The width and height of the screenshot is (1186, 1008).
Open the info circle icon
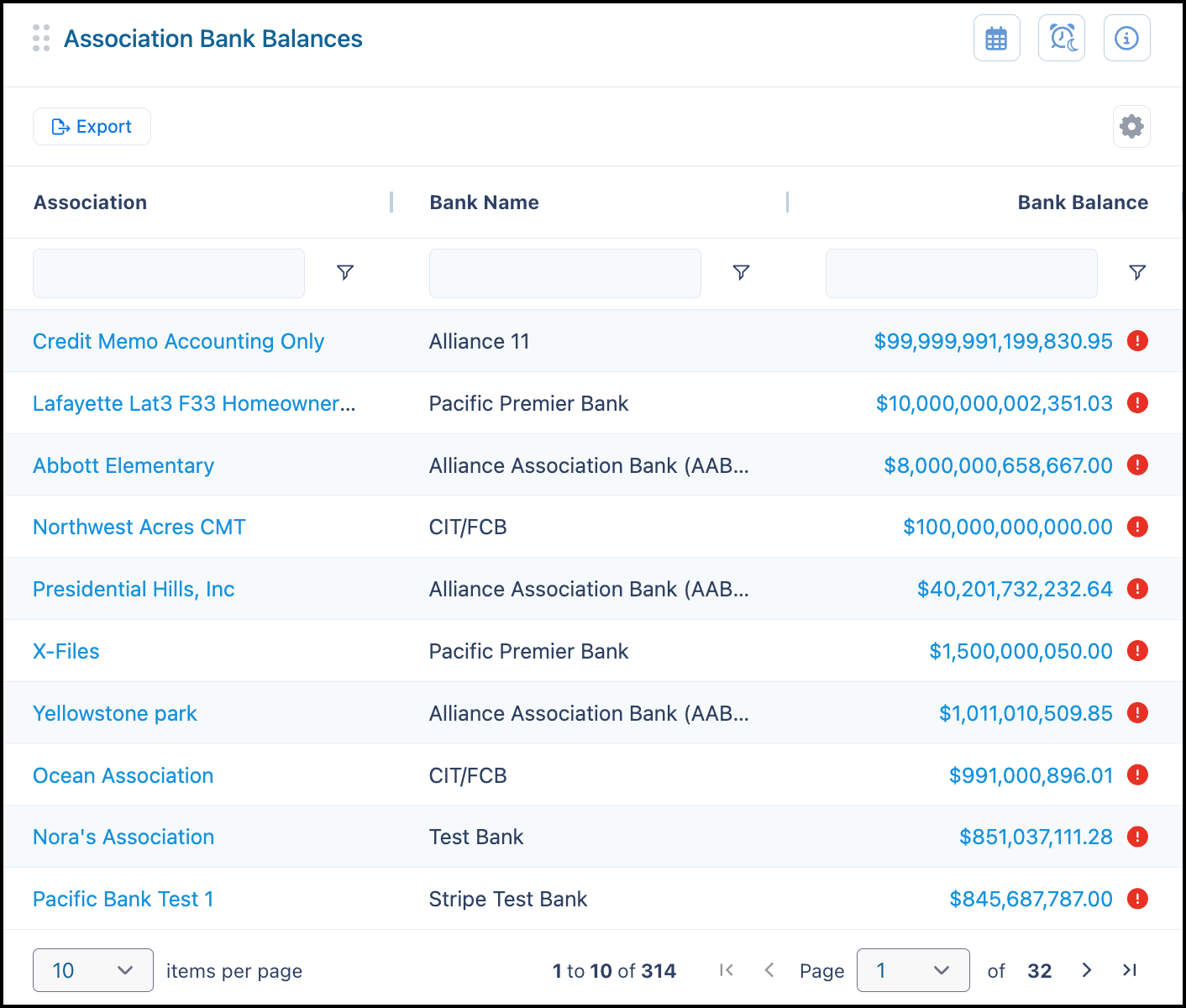click(x=1126, y=38)
